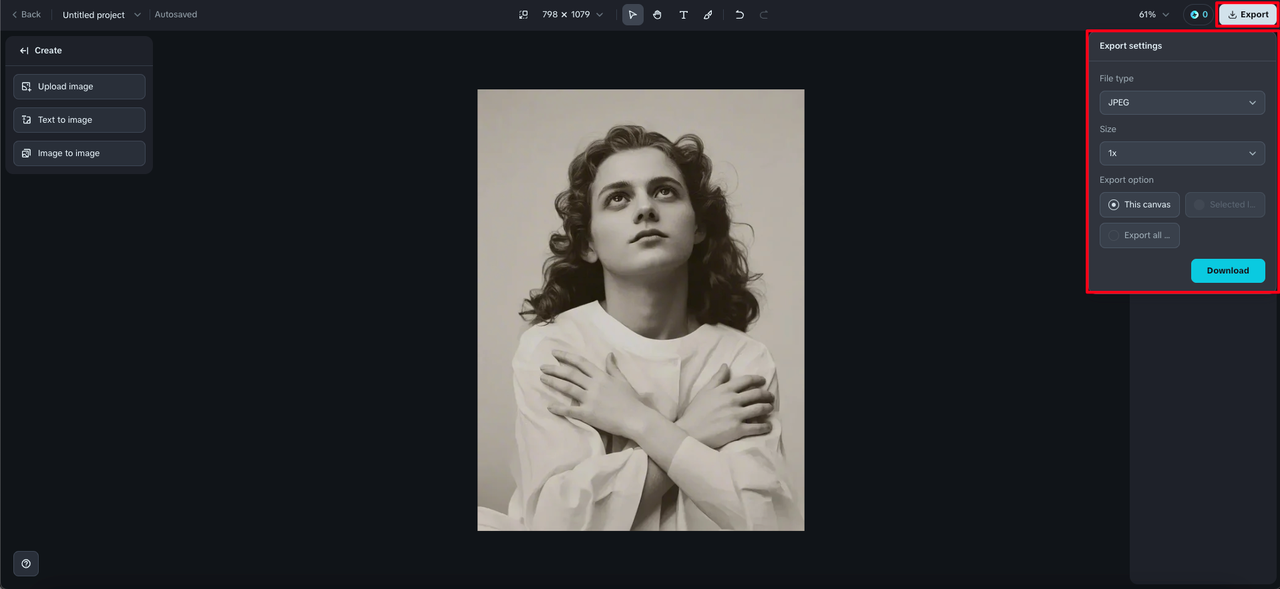The width and height of the screenshot is (1280, 589).
Task: Expand the 1x Size dropdown
Action: pos(1182,153)
